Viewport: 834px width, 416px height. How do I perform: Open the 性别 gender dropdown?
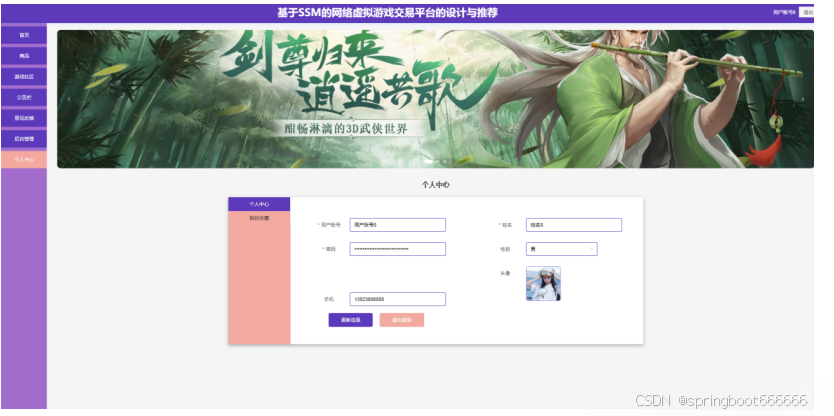[x=562, y=249]
